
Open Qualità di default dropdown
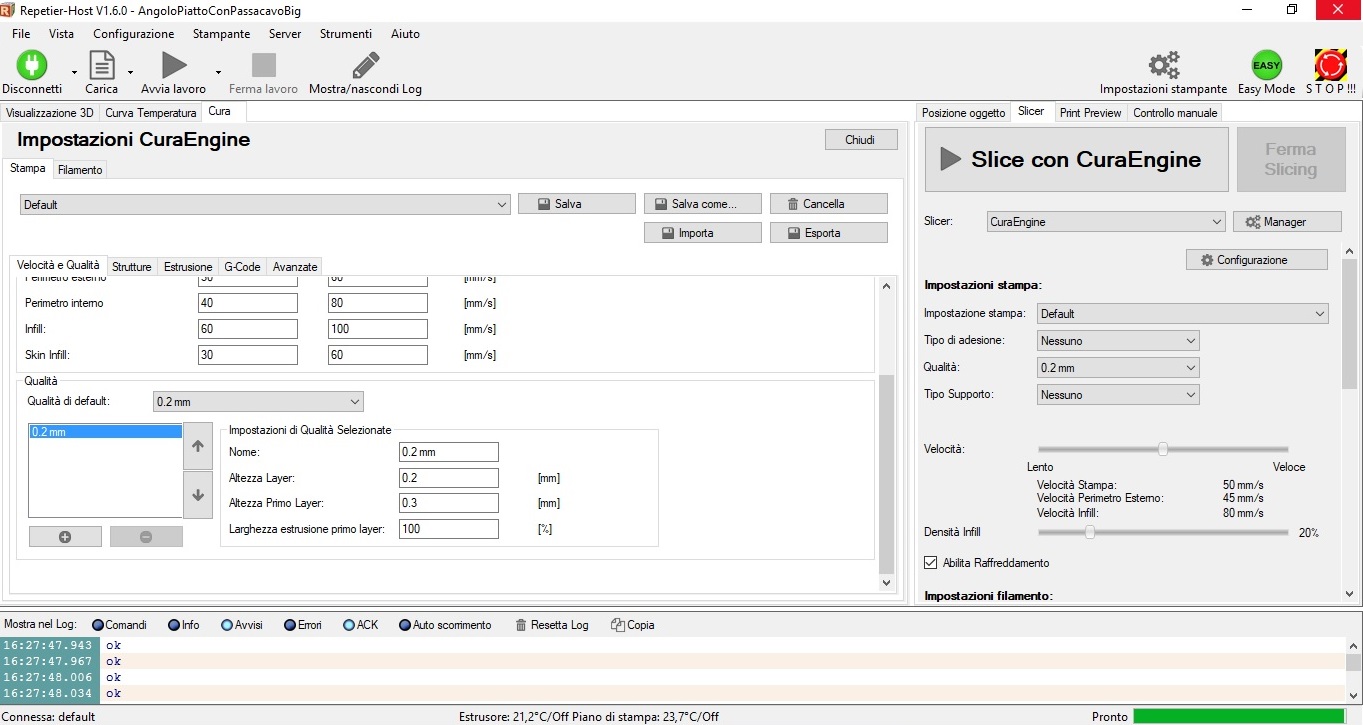click(258, 402)
